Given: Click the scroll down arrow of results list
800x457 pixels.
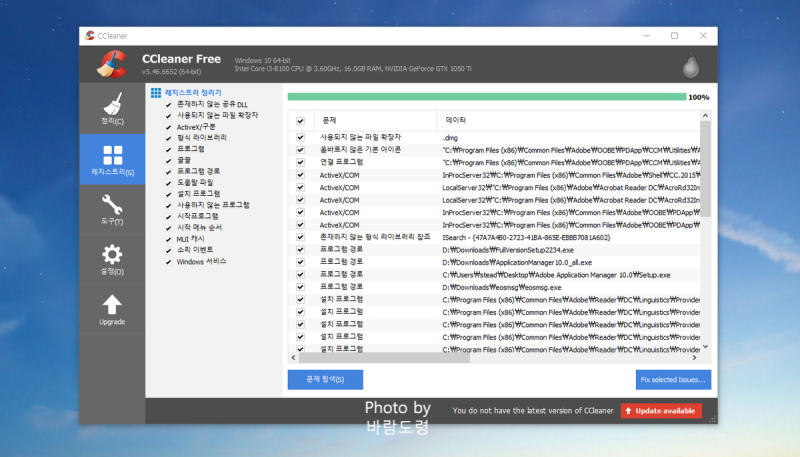Looking at the screenshot, I should point(705,347).
